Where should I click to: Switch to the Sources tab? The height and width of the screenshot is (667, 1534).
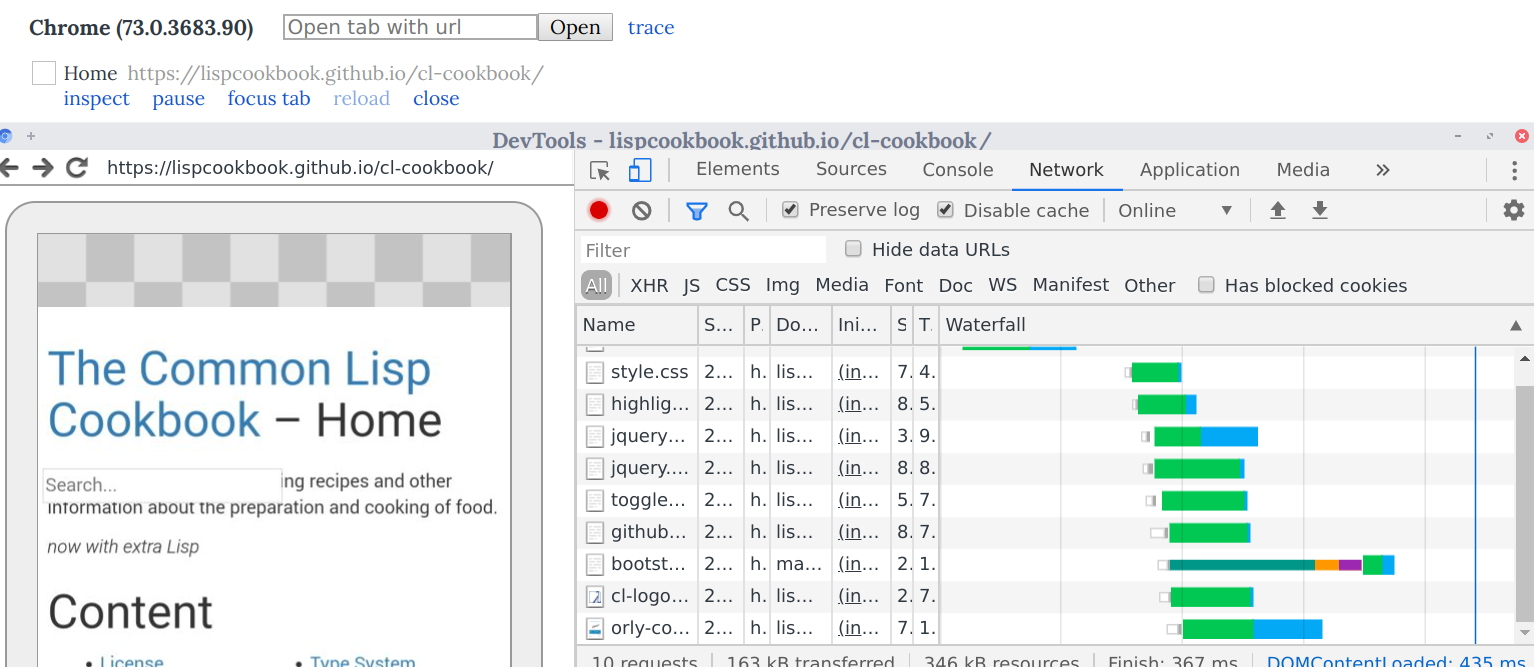pos(851,170)
